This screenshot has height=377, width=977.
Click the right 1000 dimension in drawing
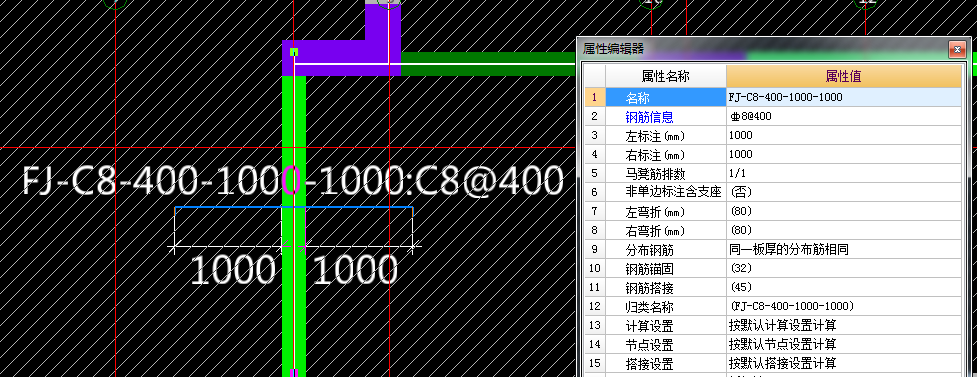pyautogui.click(x=355, y=270)
